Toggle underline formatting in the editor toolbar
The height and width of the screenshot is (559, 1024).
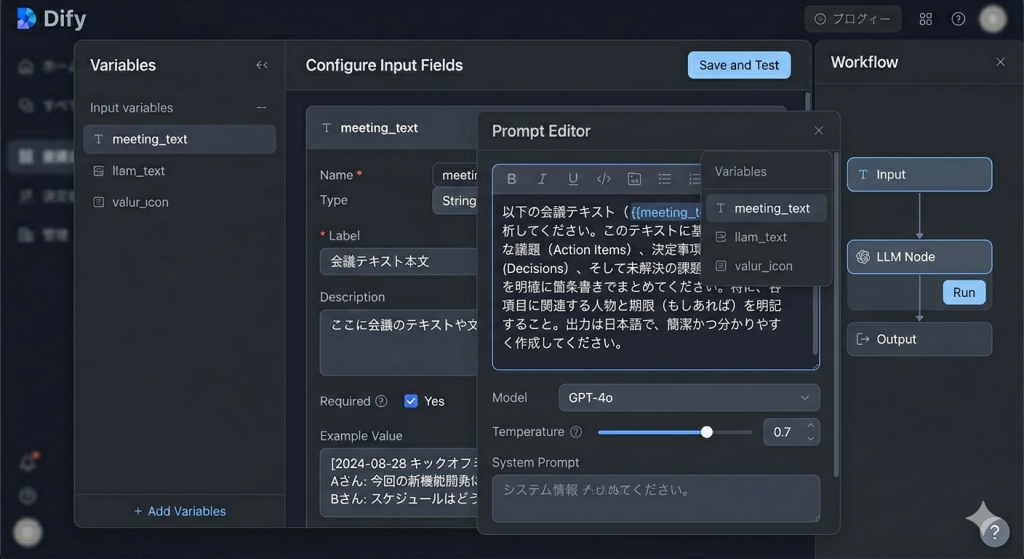point(573,179)
